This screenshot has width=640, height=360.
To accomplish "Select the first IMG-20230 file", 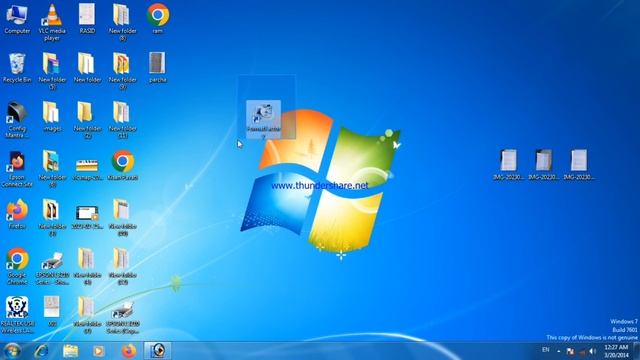I will 509,164.
